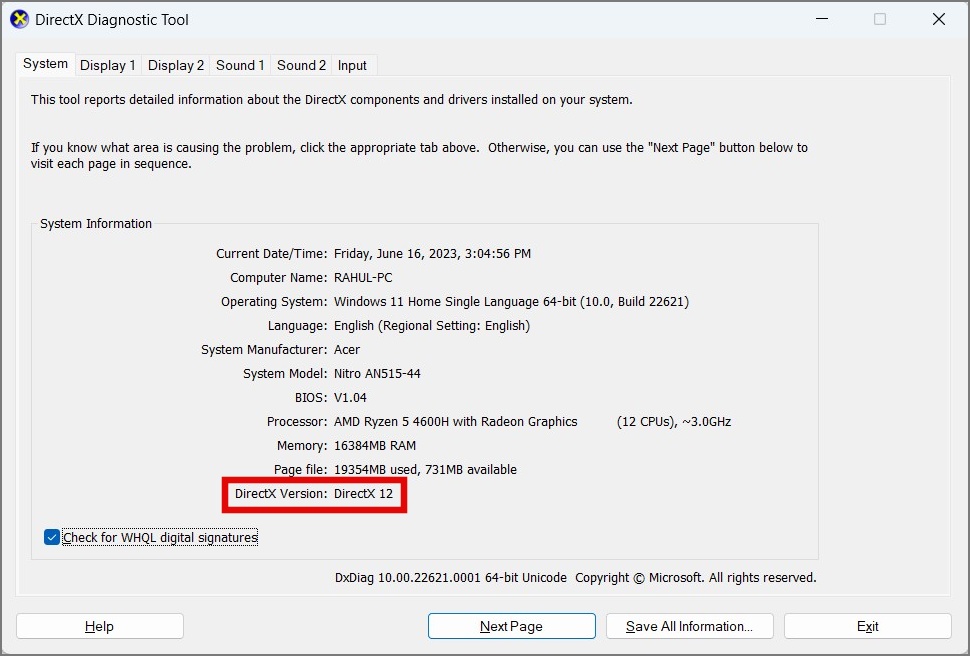Select computer name RAHUL-PC

click(x=363, y=278)
